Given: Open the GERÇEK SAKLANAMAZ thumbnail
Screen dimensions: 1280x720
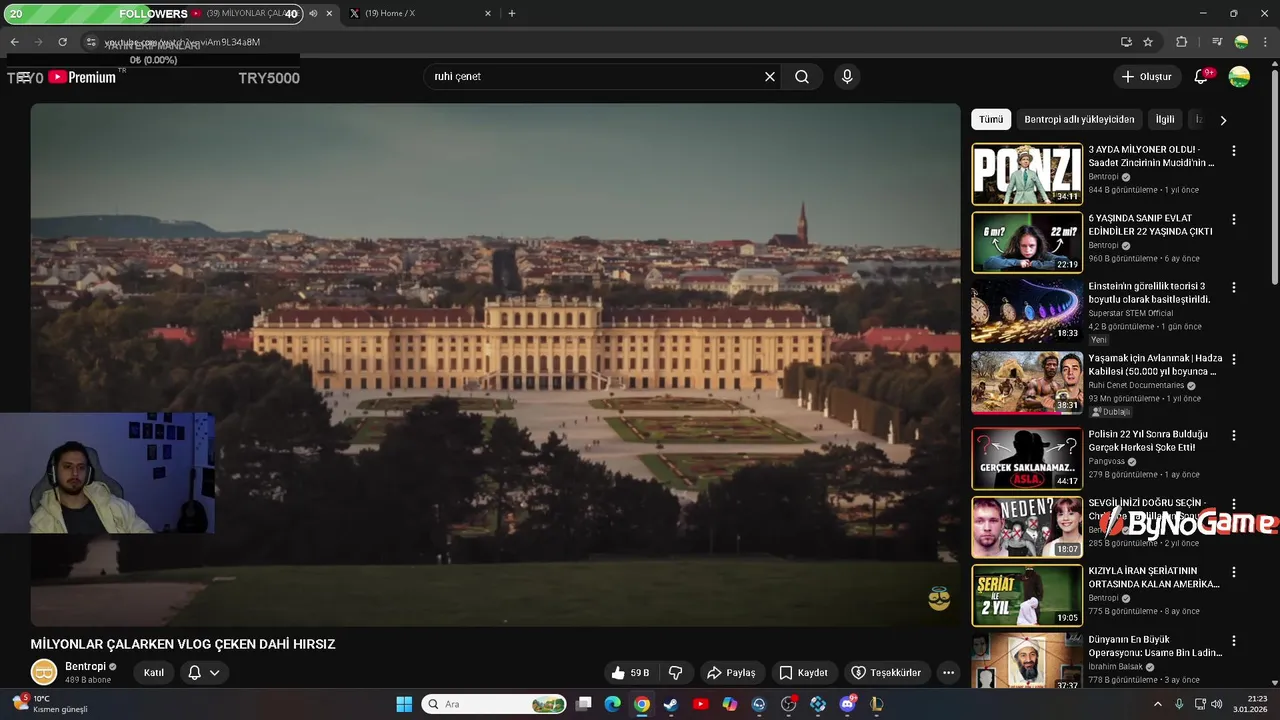Looking at the screenshot, I should (1027, 458).
